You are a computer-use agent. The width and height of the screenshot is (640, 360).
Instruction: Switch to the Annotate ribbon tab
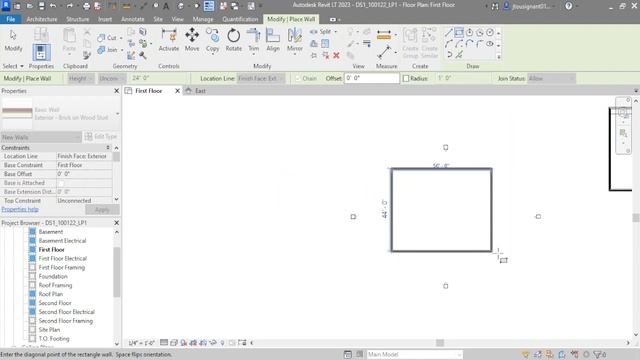point(133,19)
